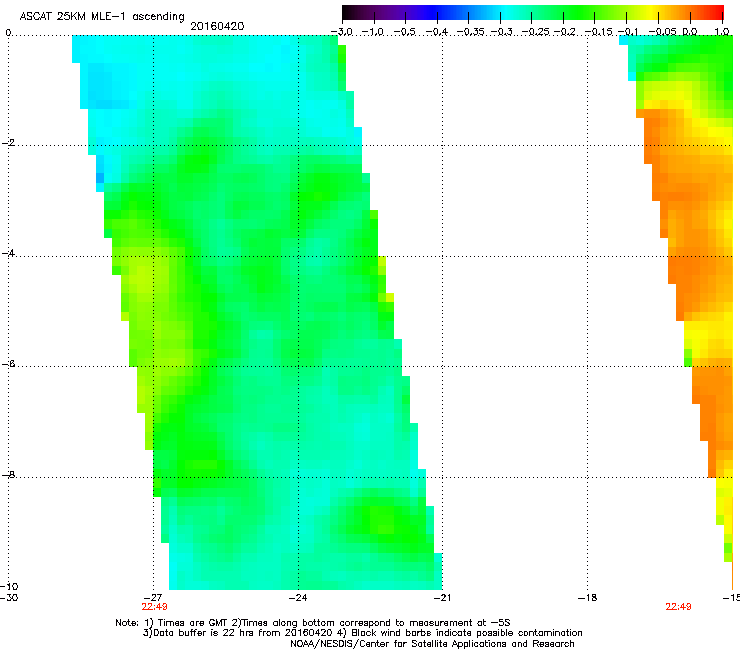Click the colorbar label -0.35
Screen dimensions: 740x650
[x=470, y=32]
